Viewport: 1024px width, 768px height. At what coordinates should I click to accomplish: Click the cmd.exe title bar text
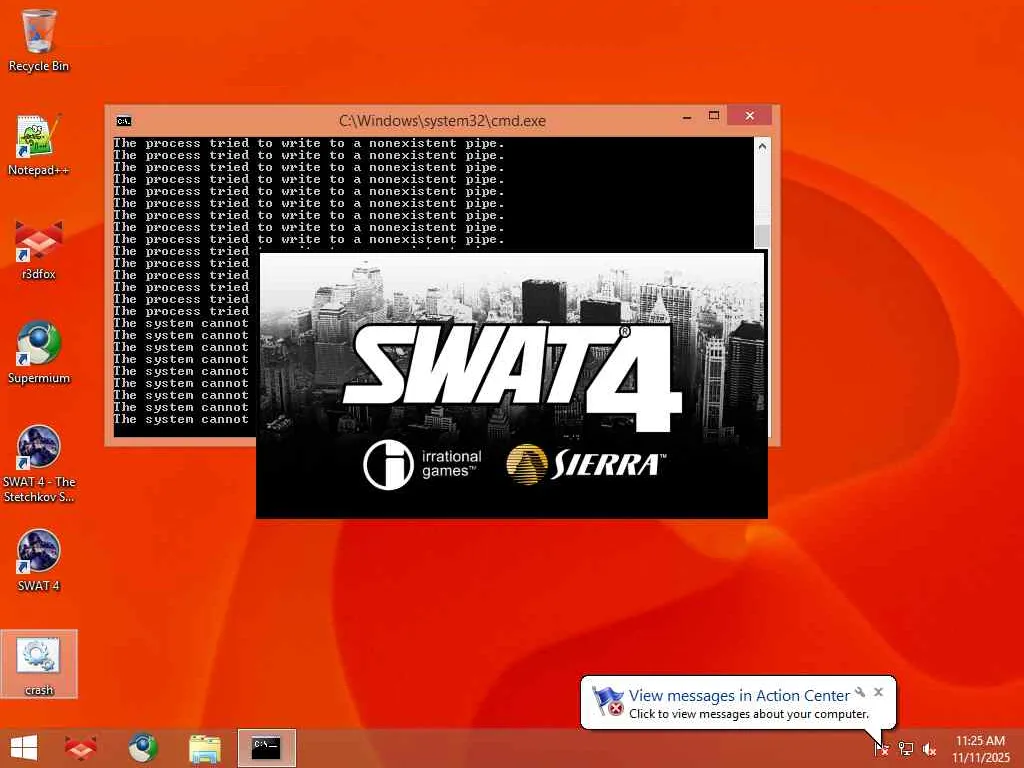[442, 121]
